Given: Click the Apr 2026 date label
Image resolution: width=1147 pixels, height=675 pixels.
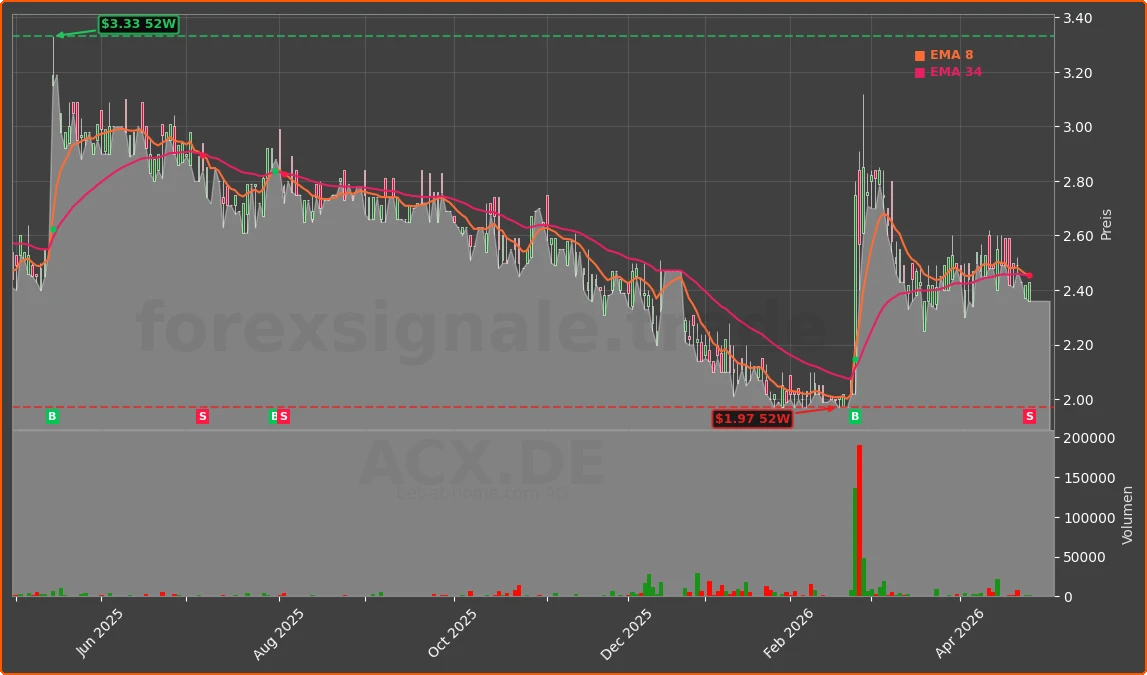Looking at the screenshot, I should [x=958, y=633].
